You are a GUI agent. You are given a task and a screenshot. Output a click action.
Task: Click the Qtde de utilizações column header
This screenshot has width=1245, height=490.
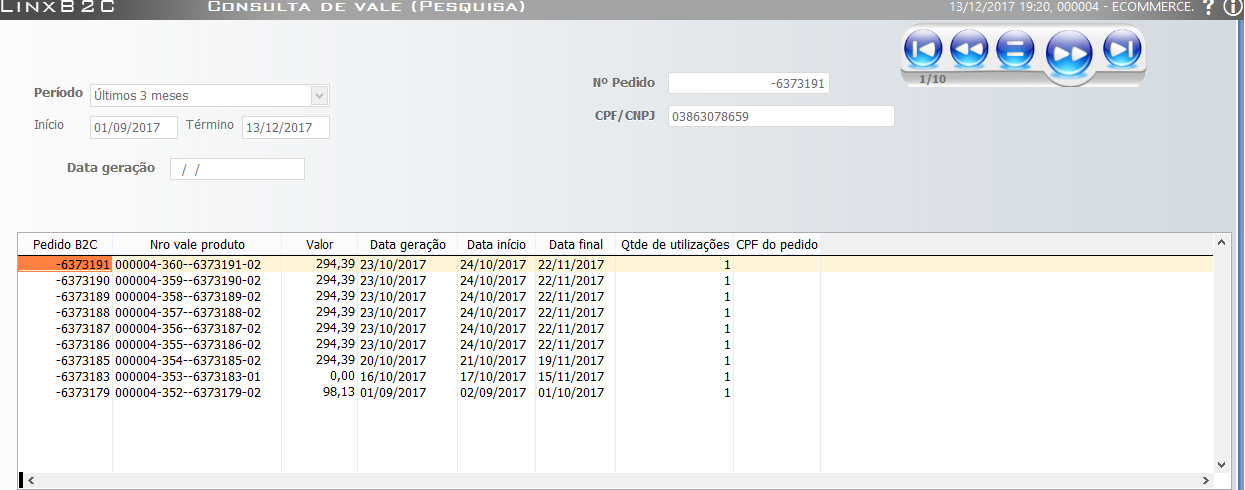tap(674, 244)
